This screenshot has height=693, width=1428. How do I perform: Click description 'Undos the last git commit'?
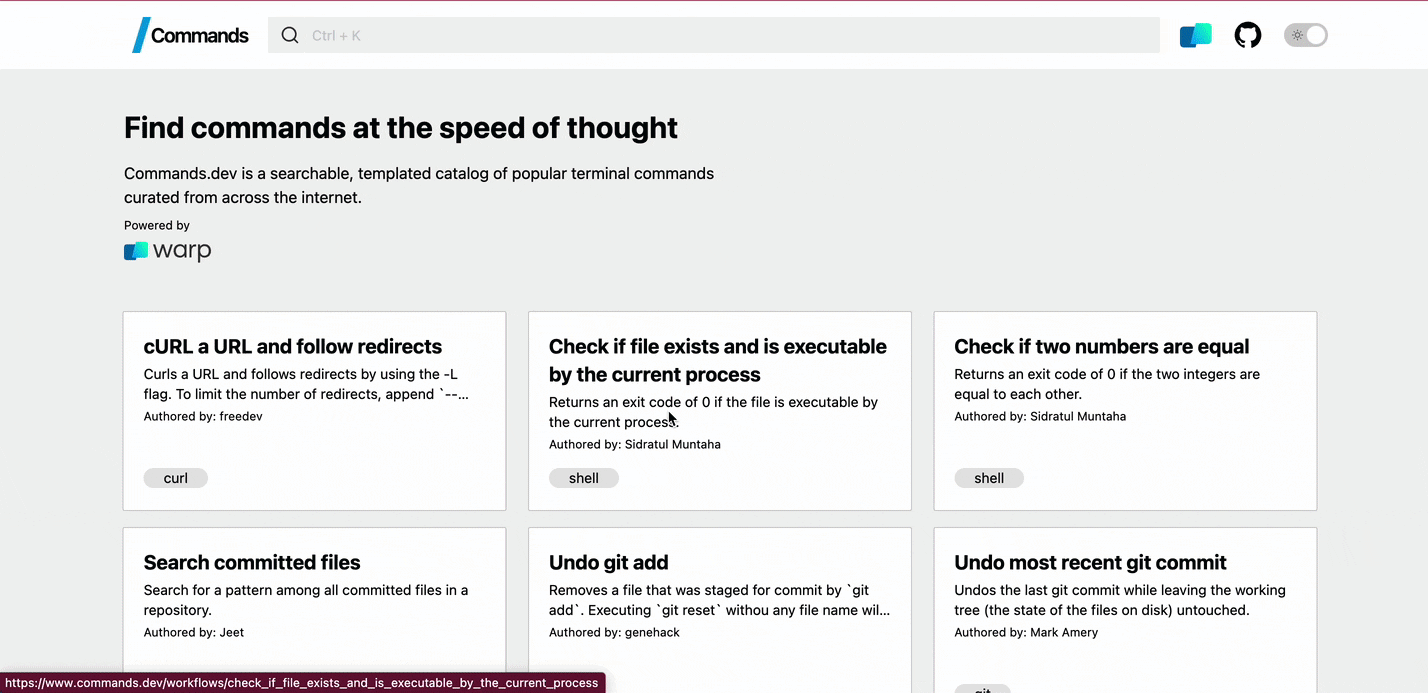point(1120,600)
